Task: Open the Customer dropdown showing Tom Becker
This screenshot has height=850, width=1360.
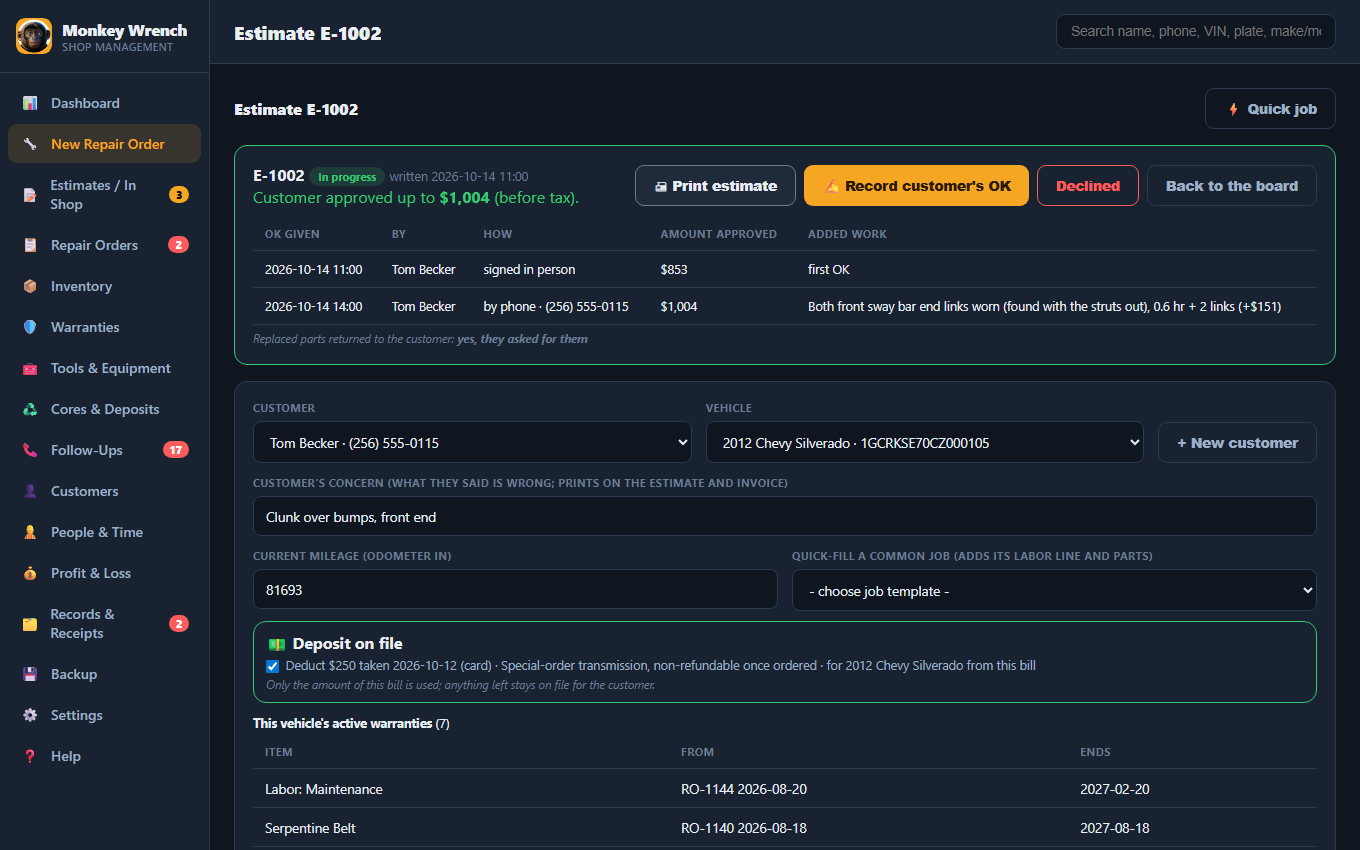Action: click(x=472, y=442)
